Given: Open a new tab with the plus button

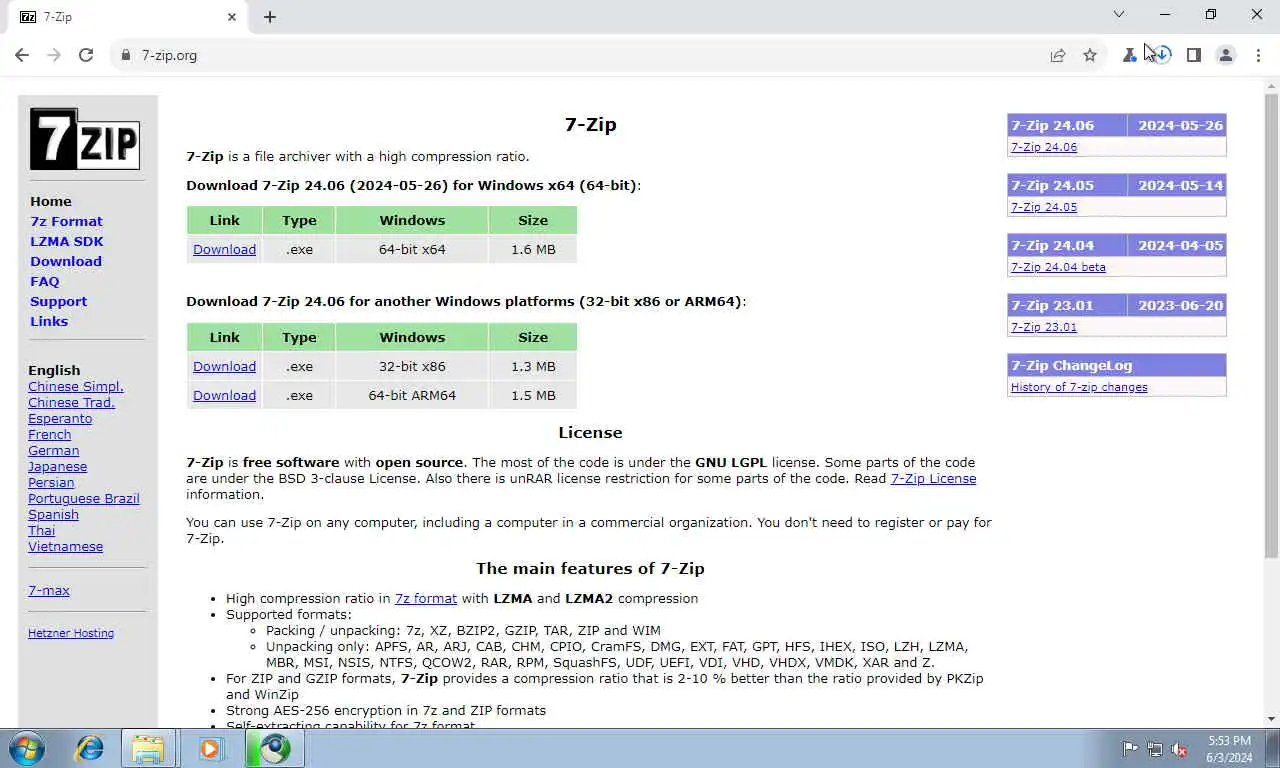Looking at the screenshot, I should (270, 16).
